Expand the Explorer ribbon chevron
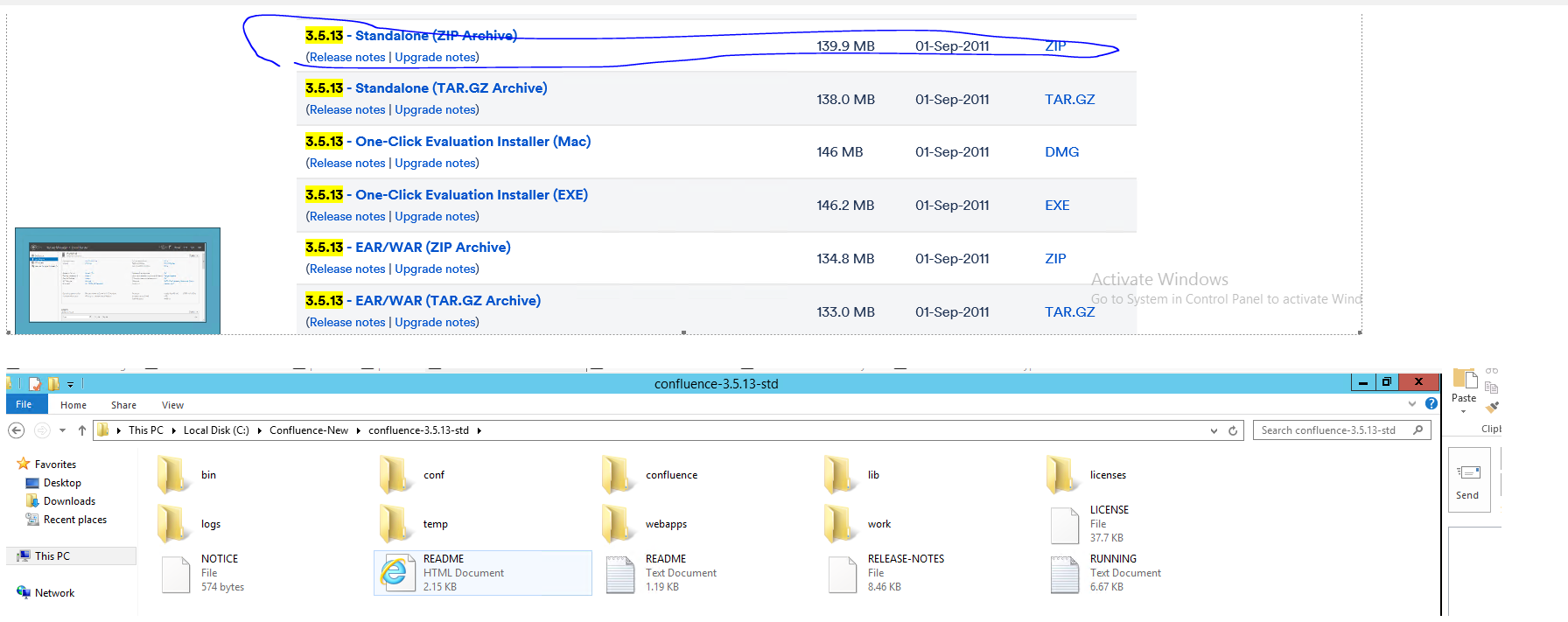 pyautogui.click(x=1412, y=404)
